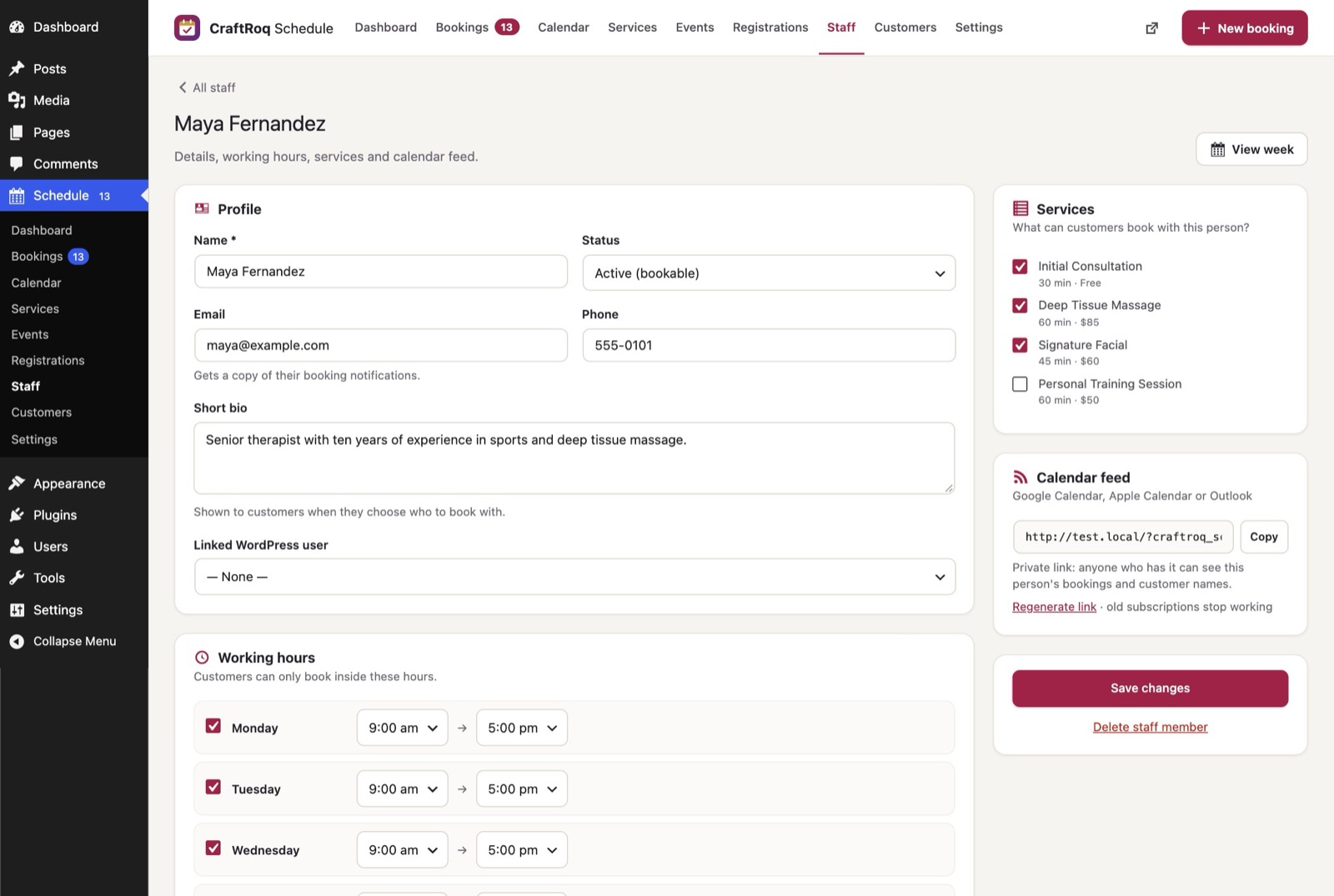Click the WordPress Settings sliders icon

tap(17, 610)
